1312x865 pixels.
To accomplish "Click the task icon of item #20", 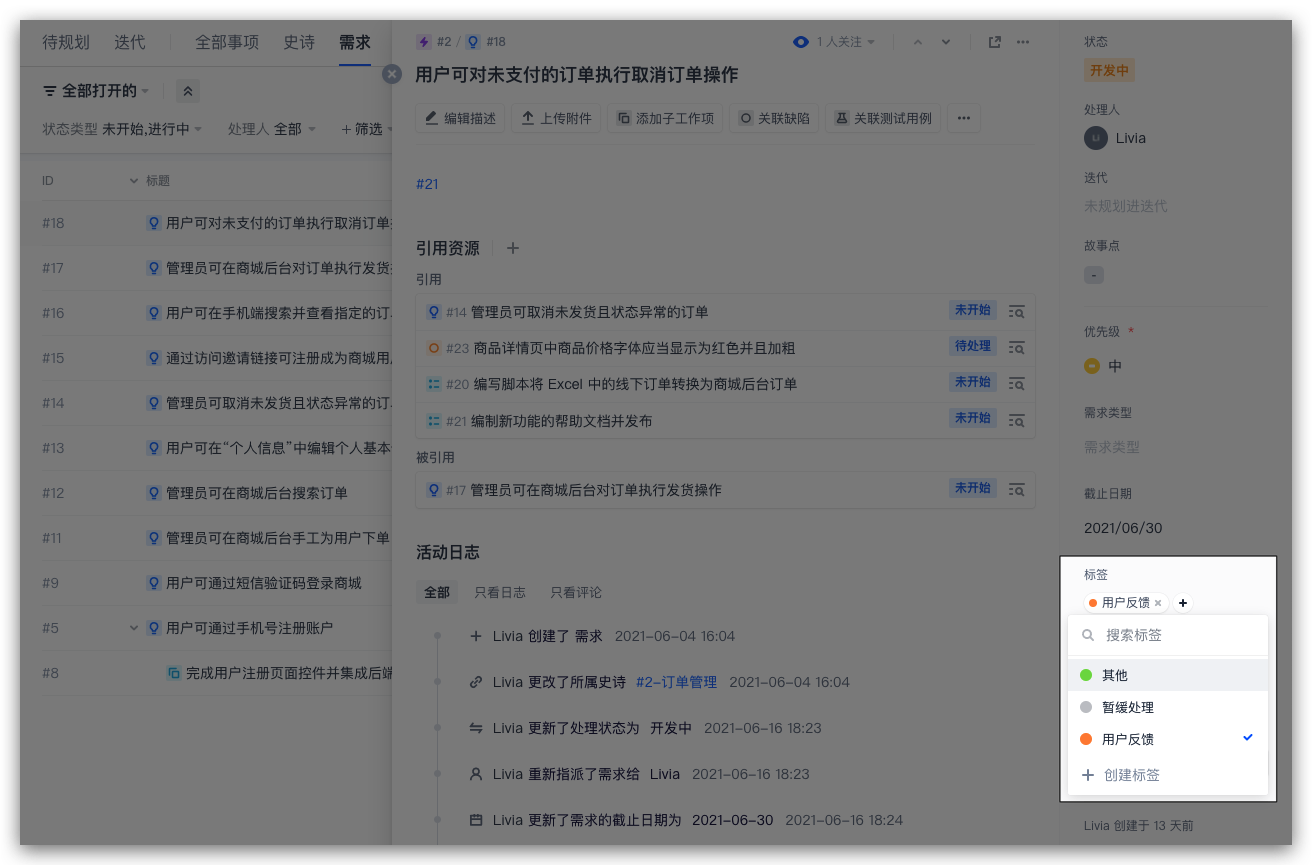I will (434, 384).
